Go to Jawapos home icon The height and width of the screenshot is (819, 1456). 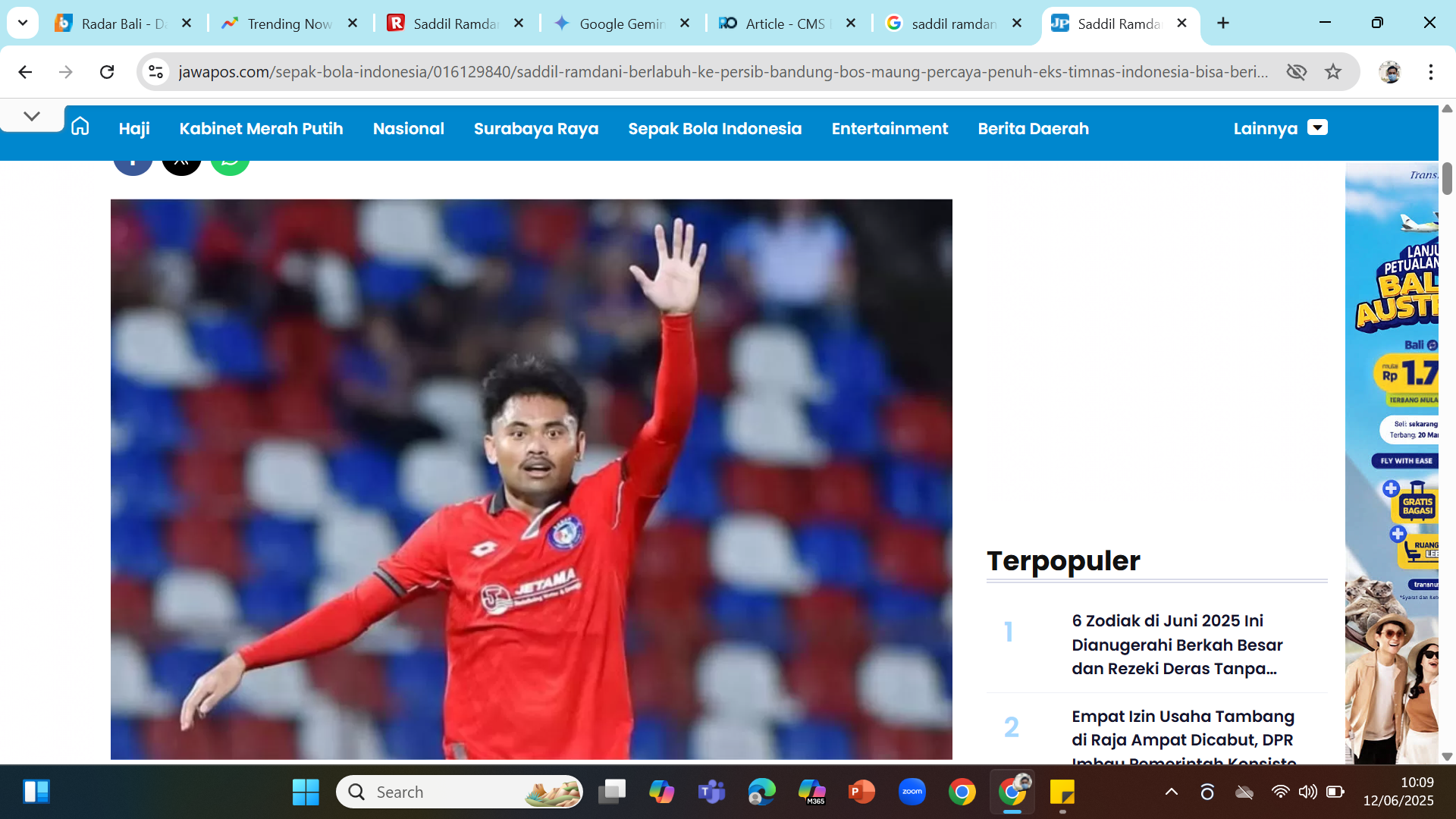pyautogui.click(x=80, y=127)
